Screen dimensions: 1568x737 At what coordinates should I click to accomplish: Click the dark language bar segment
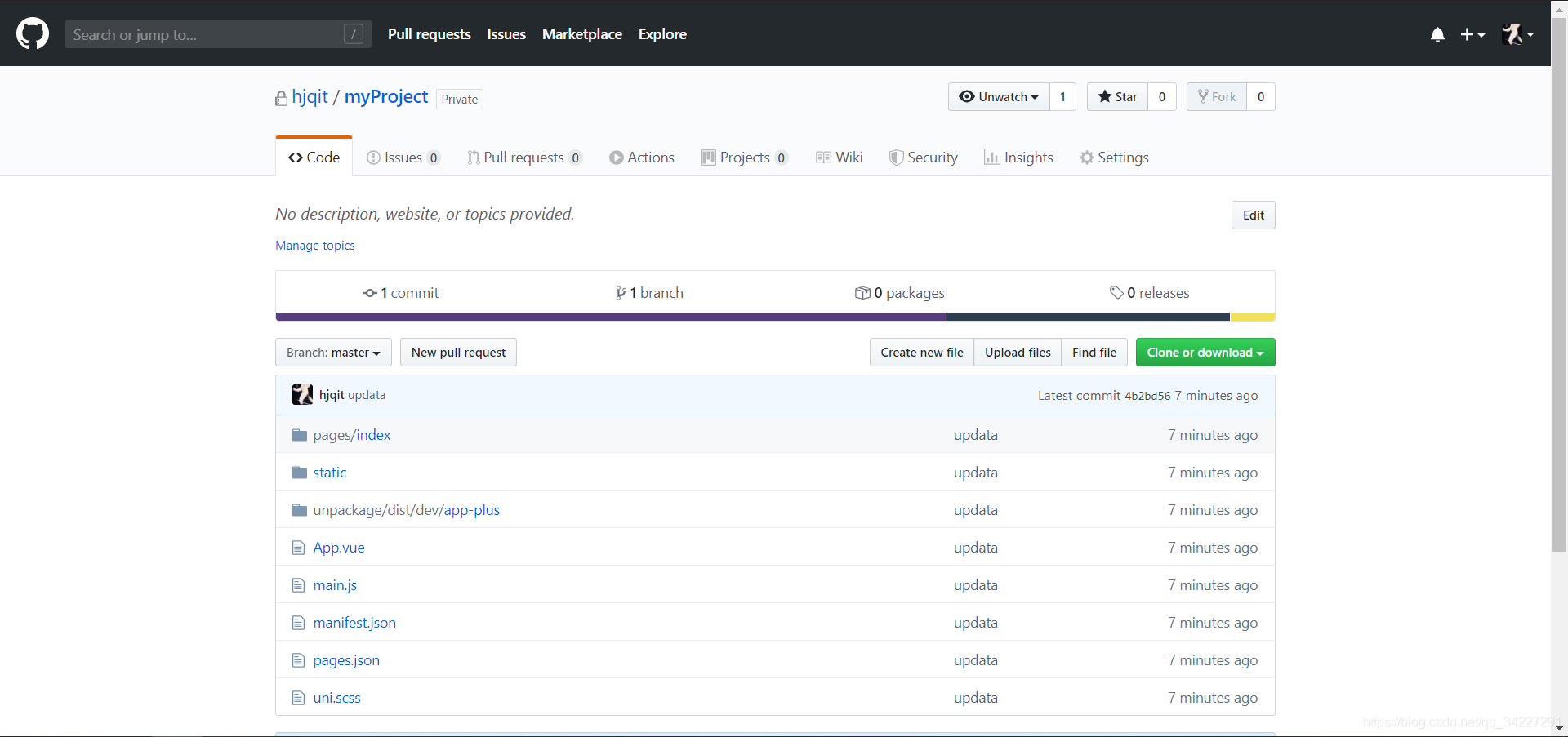coord(1089,317)
